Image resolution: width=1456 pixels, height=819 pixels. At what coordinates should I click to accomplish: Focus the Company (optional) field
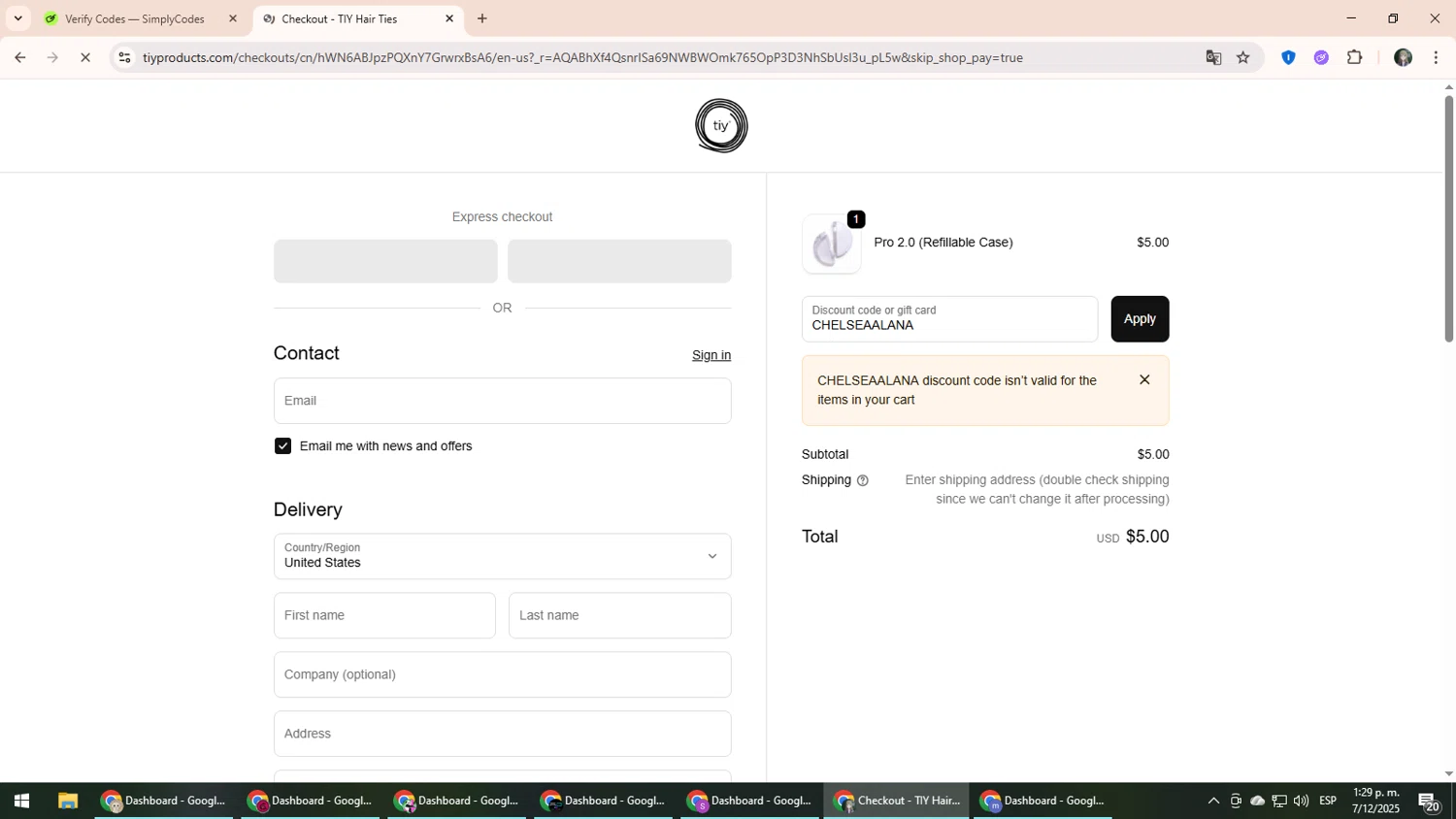(502, 674)
